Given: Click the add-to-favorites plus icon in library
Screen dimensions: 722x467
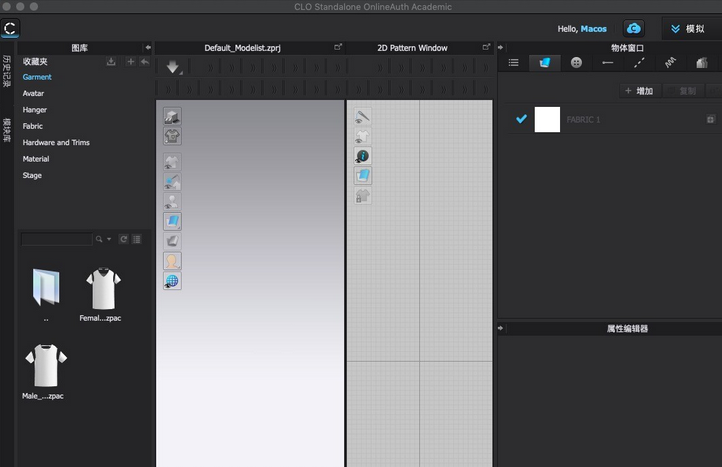Looking at the screenshot, I should coord(131,62).
